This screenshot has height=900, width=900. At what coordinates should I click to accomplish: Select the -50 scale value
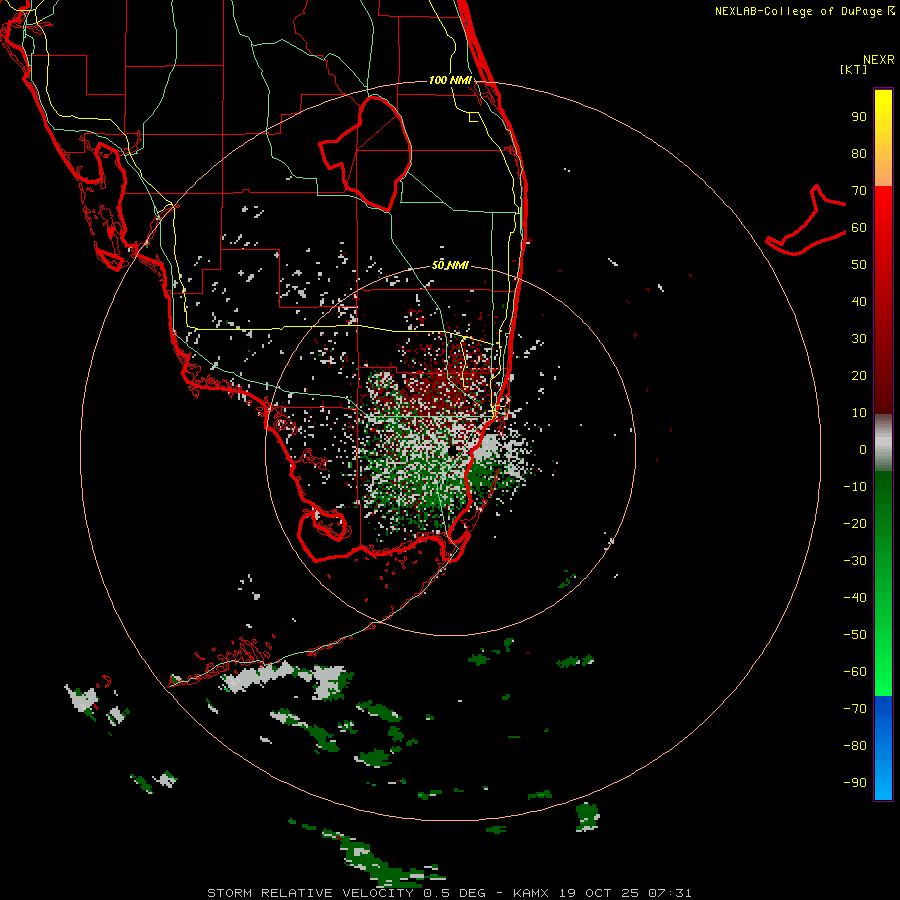coord(855,635)
